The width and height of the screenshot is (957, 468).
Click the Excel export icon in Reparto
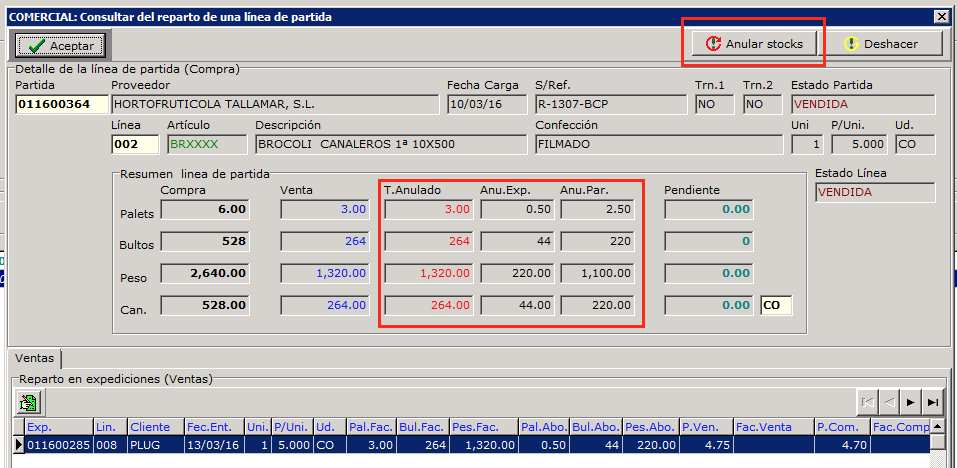pyautogui.click(x=27, y=403)
